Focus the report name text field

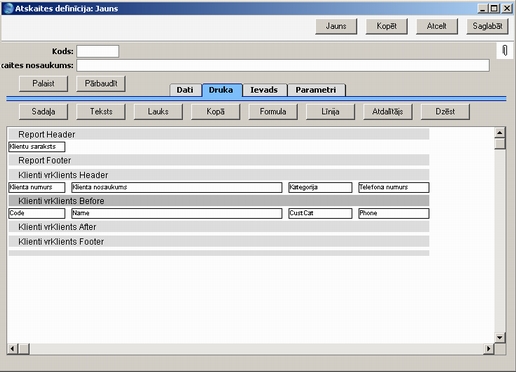point(283,65)
